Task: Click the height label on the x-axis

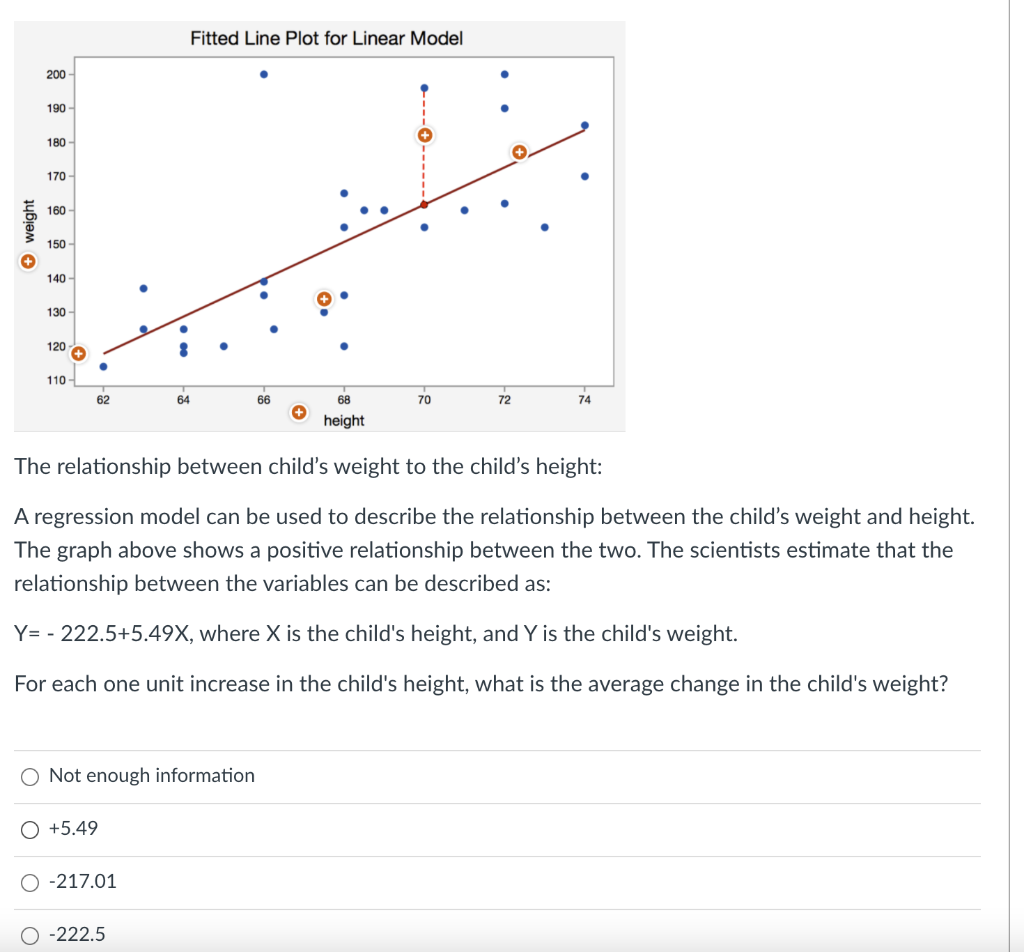Action: coord(345,420)
